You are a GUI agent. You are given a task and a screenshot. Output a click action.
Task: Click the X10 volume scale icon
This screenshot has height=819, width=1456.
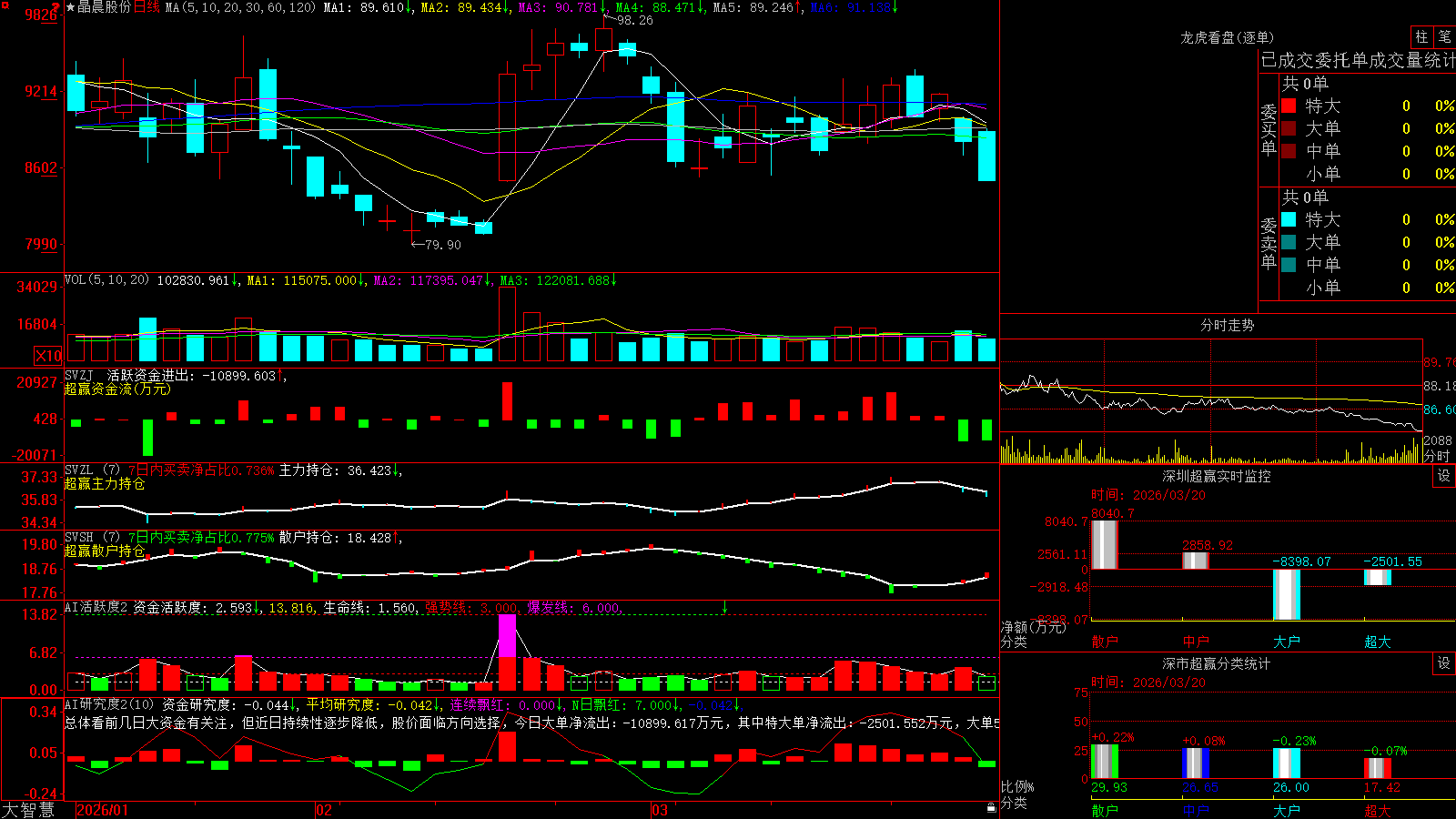click(48, 356)
